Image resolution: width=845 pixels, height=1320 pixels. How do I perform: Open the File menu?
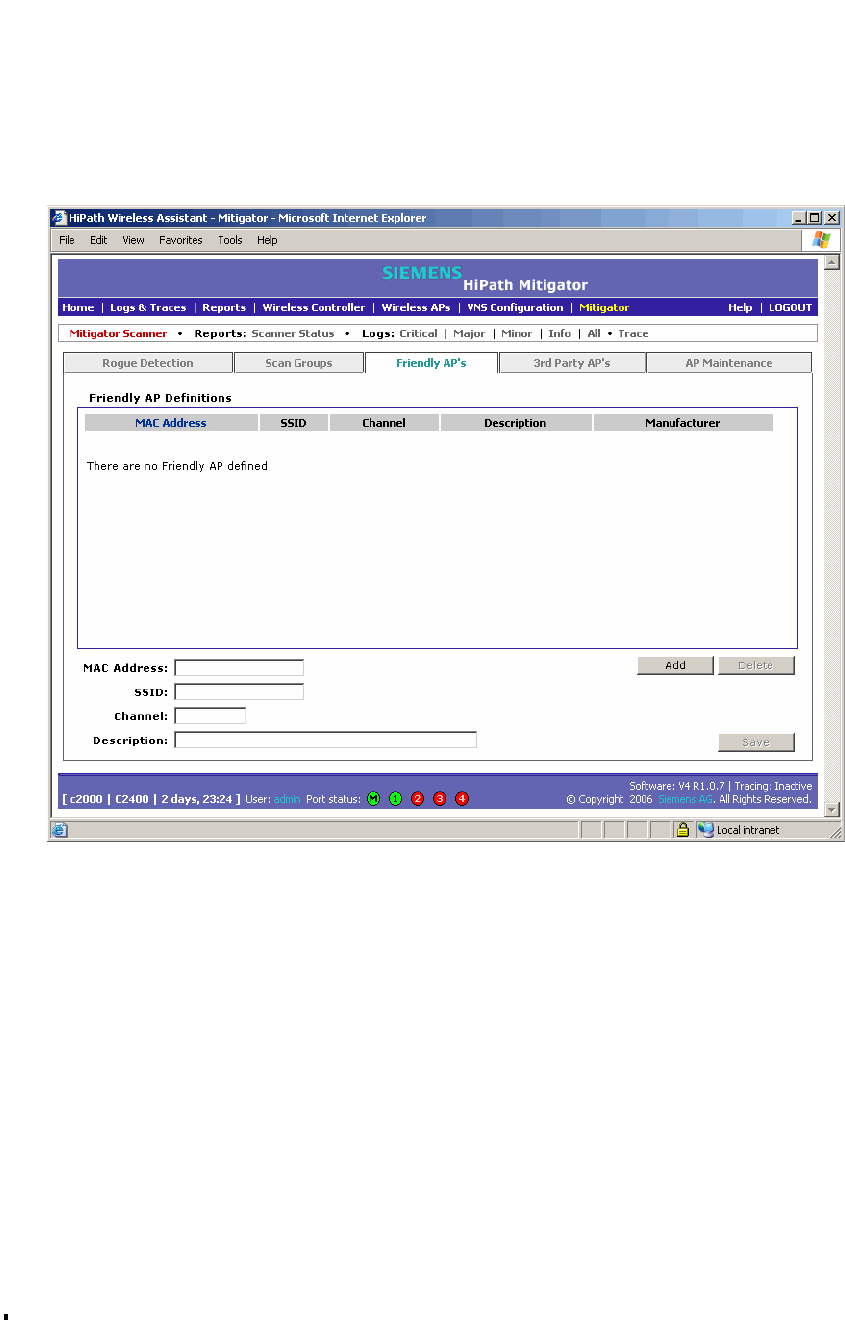[x=67, y=240]
